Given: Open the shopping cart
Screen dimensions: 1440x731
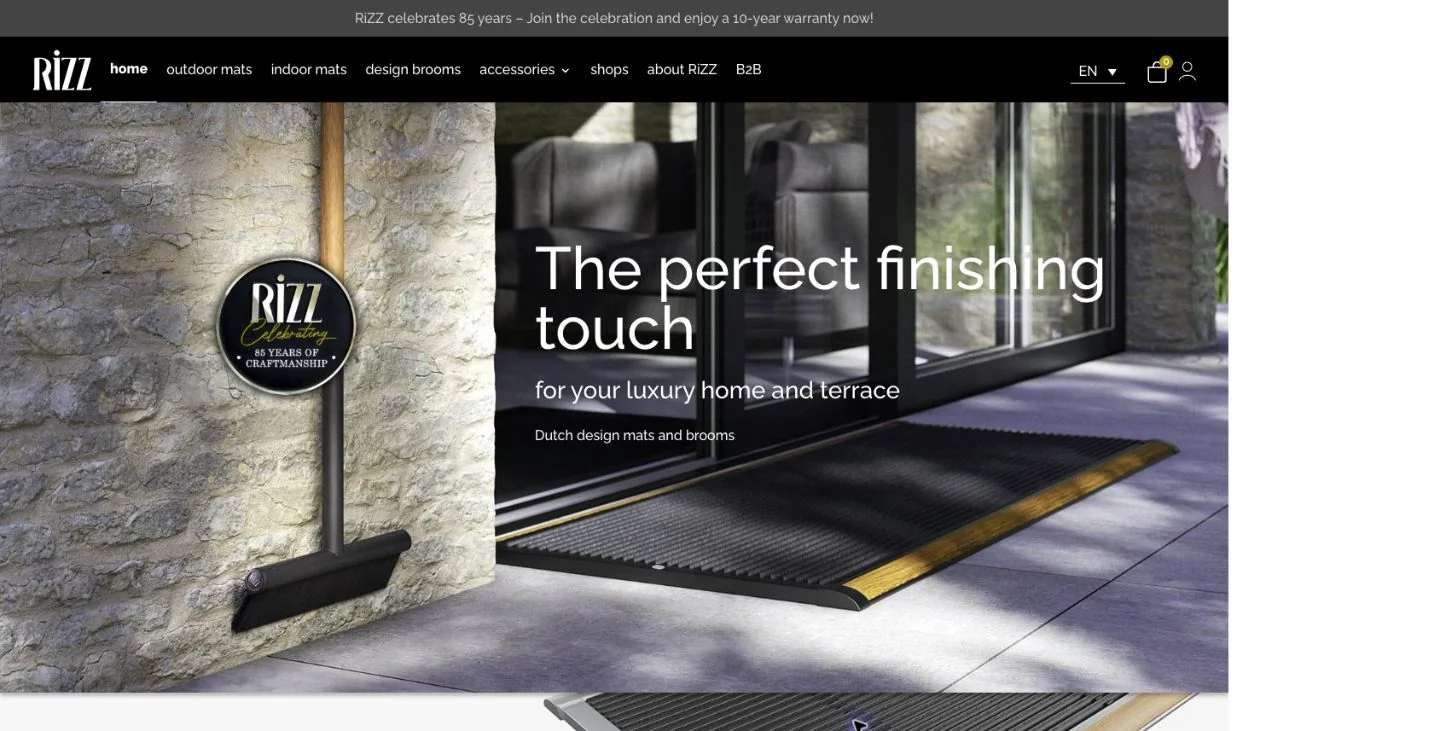Looking at the screenshot, I should (1158, 71).
